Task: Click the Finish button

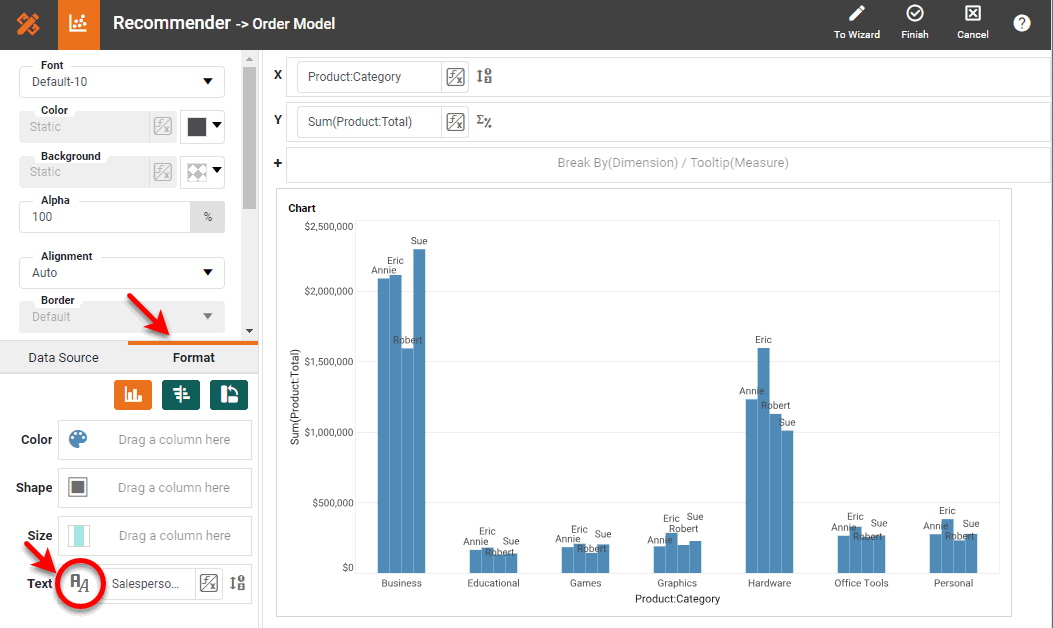Action: tap(914, 23)
